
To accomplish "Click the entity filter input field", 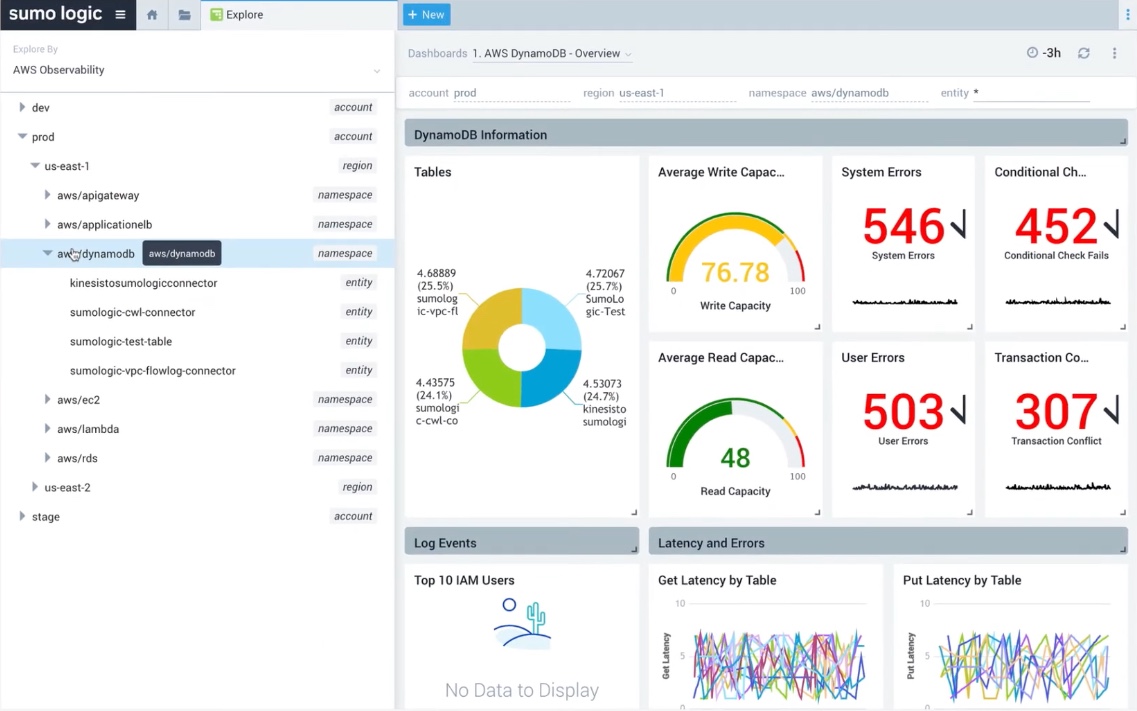I will pos(1030,93).
